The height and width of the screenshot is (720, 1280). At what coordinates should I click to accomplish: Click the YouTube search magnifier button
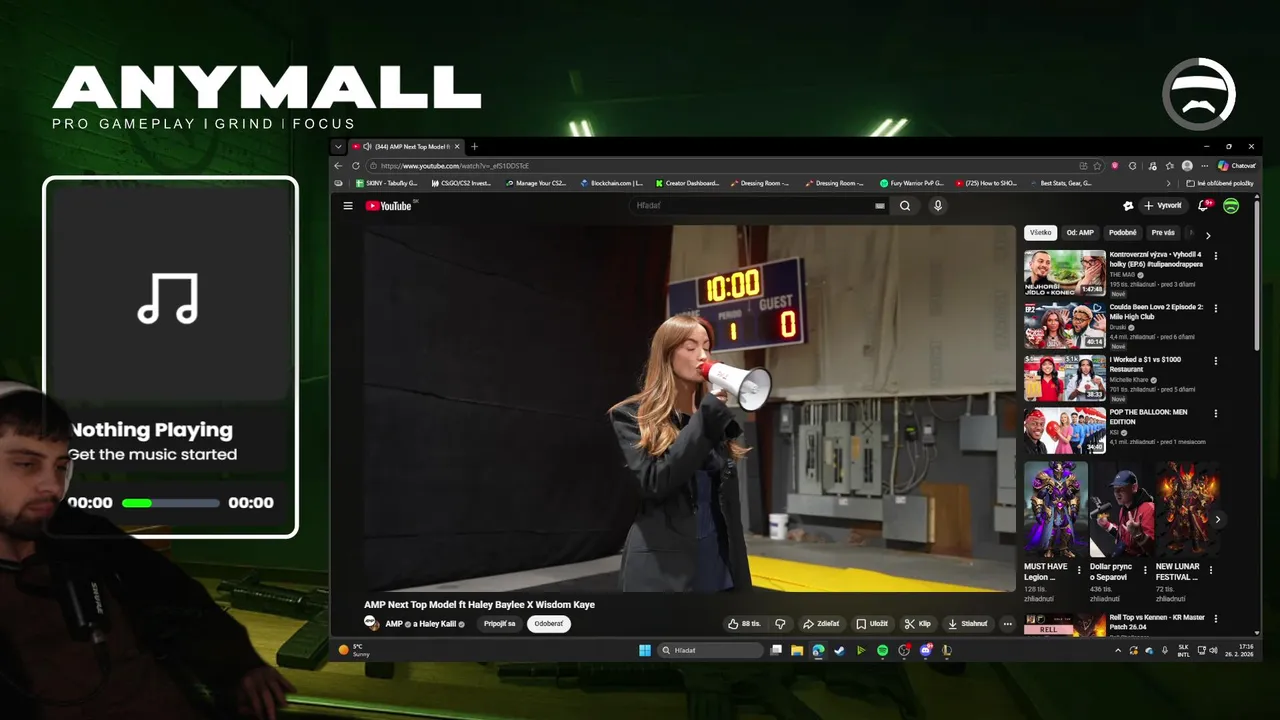click(x=905, y=206)
